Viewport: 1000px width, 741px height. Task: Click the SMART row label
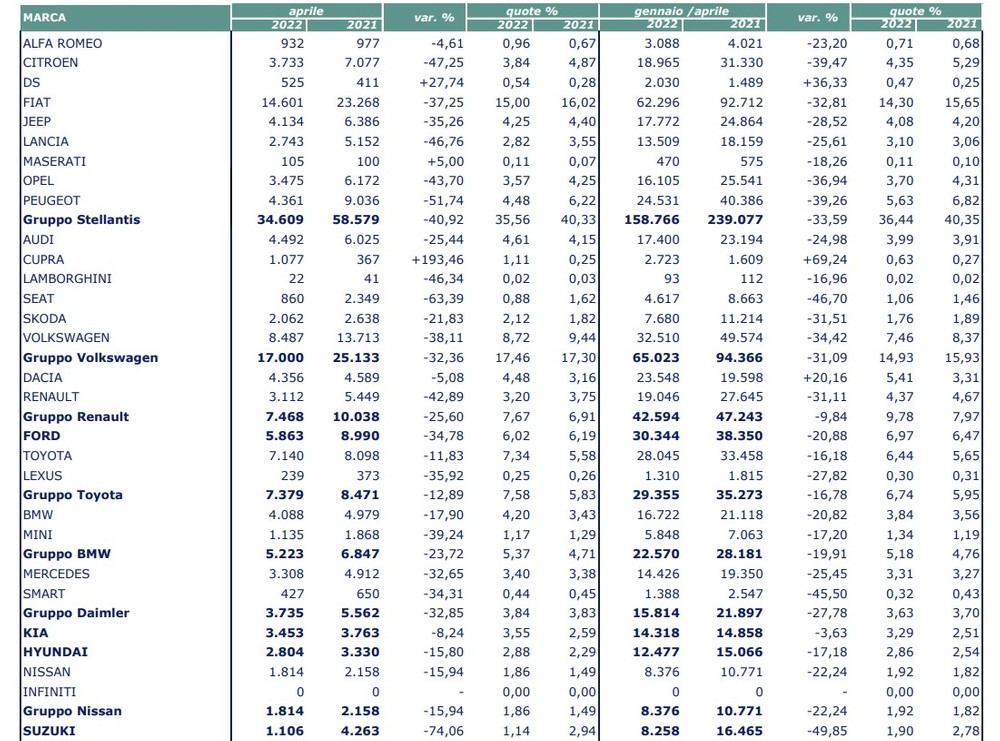click(44, 594)
